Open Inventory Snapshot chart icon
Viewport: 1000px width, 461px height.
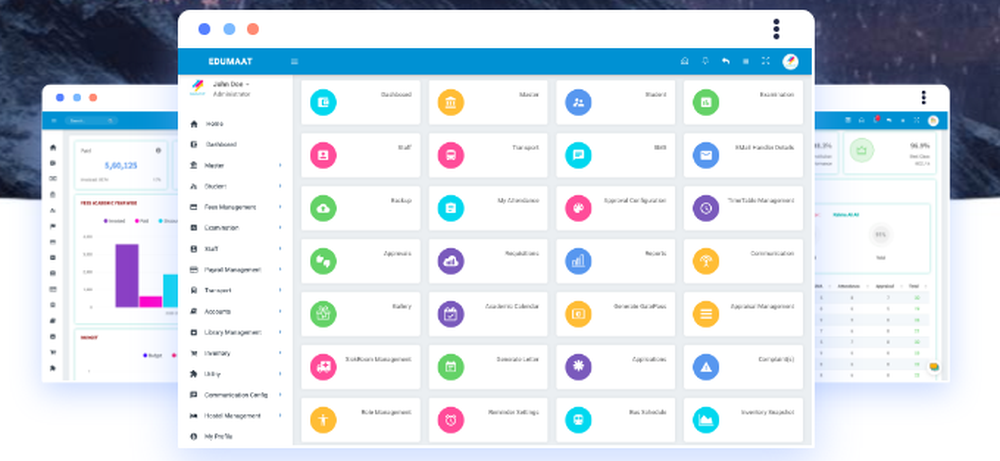(706, 420)
